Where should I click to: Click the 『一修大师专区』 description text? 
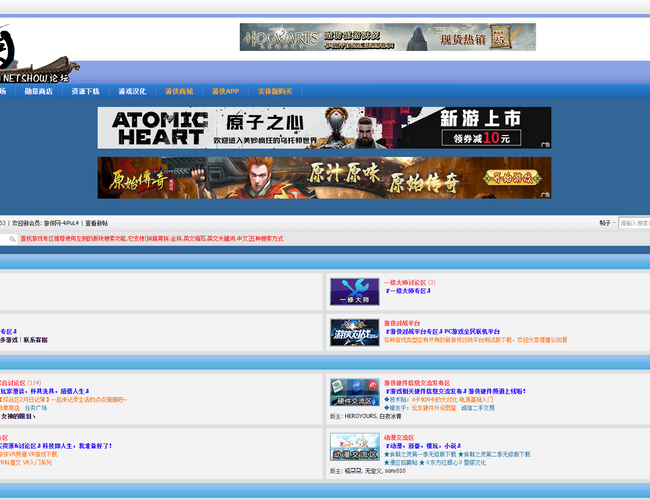tap(408, 291)
